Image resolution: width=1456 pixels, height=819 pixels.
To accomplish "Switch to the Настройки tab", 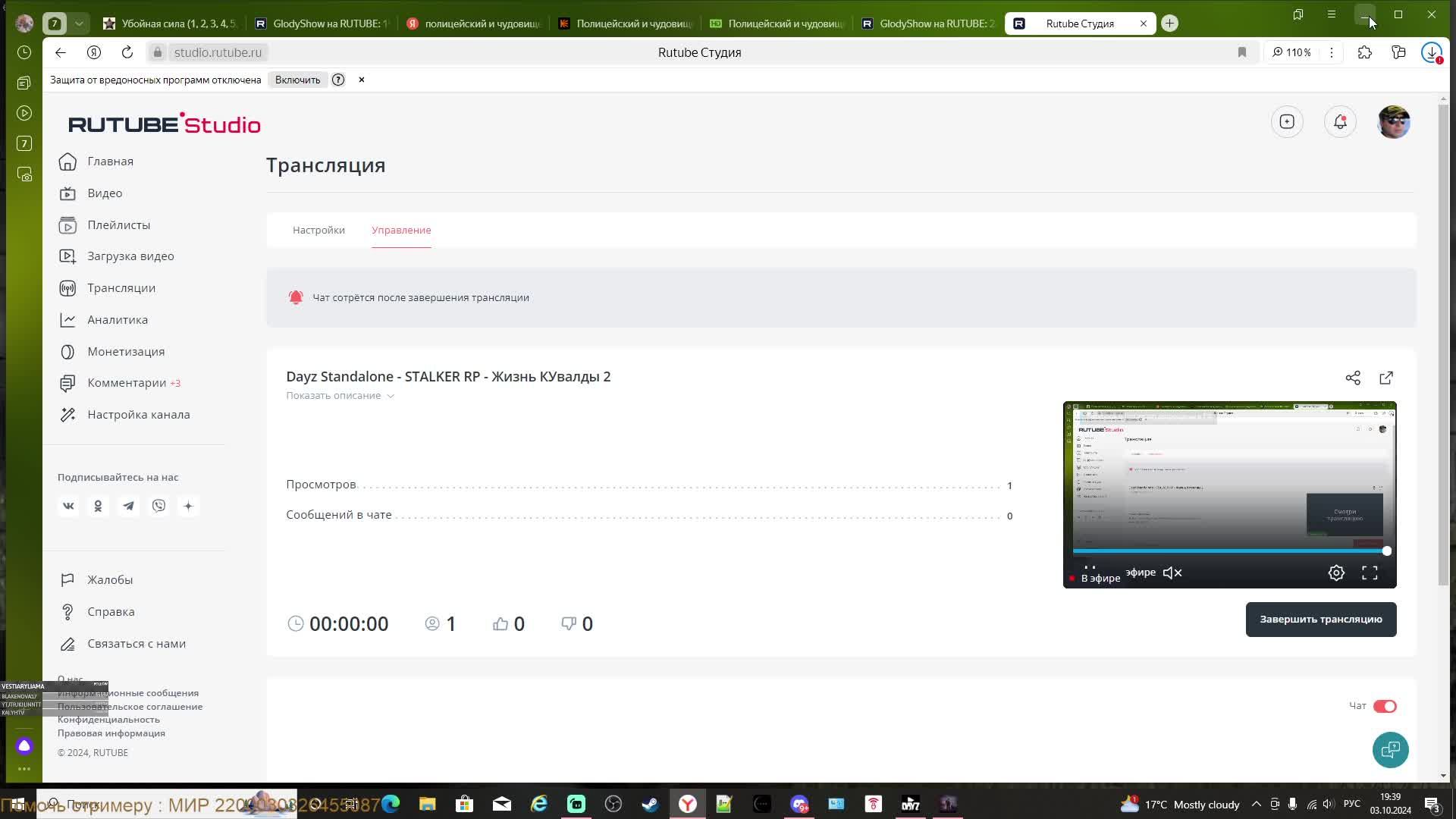I will coord(318,230).
